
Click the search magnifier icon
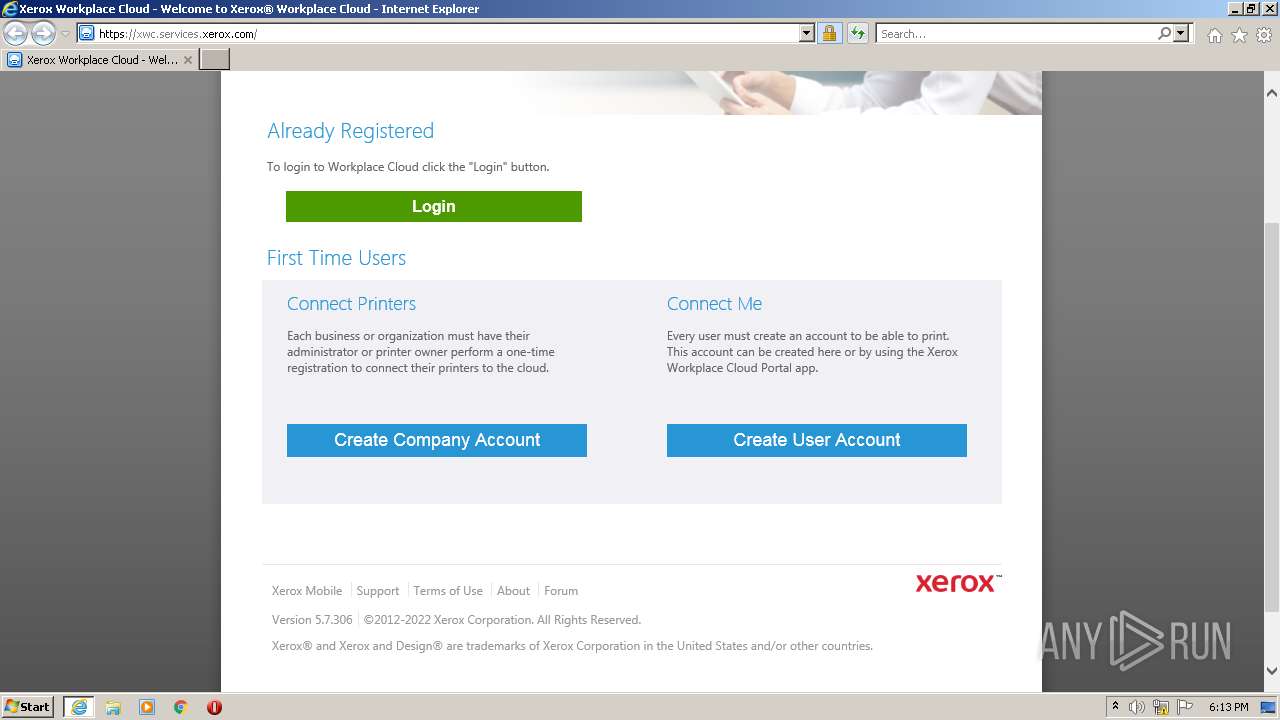point(1164,34)
